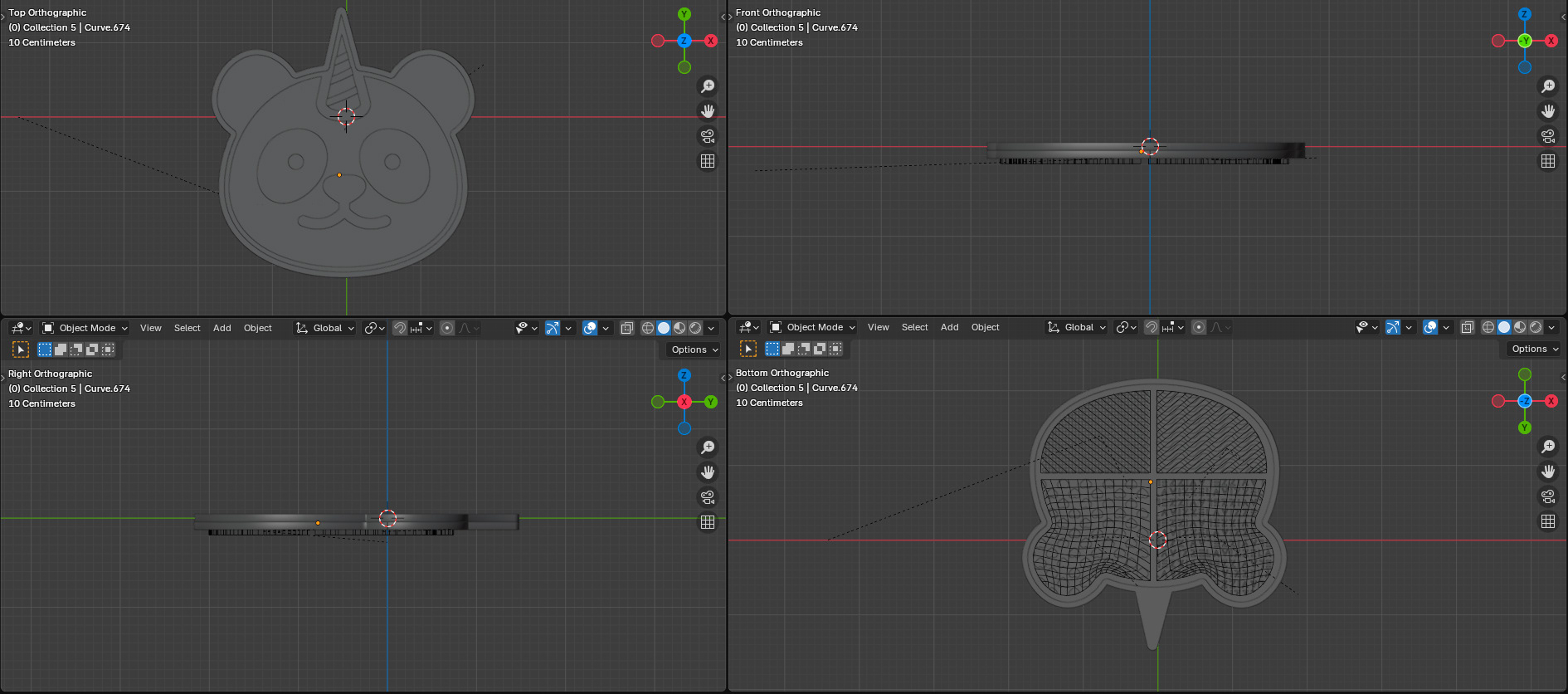This screenshot has width=1568, height=694.
Task: Click zoom icon in Front Orthographic viewport
Action: tap(1548, 86)
